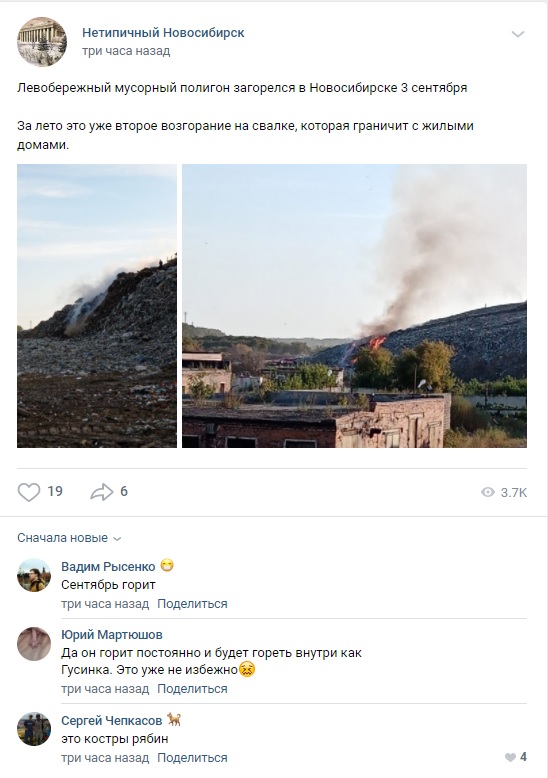Open the post options chevron menu
Image resolution: width=548 pixels, height=778 pixels.
point(518,34)
